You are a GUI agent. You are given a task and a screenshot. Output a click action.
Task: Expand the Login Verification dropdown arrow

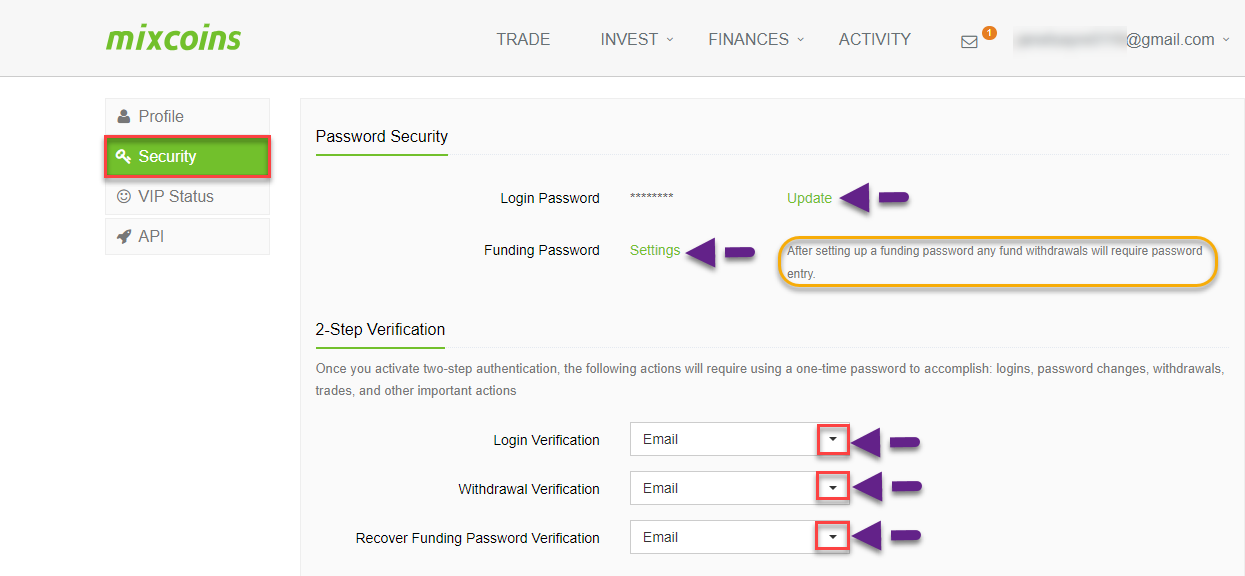(833, 439)
